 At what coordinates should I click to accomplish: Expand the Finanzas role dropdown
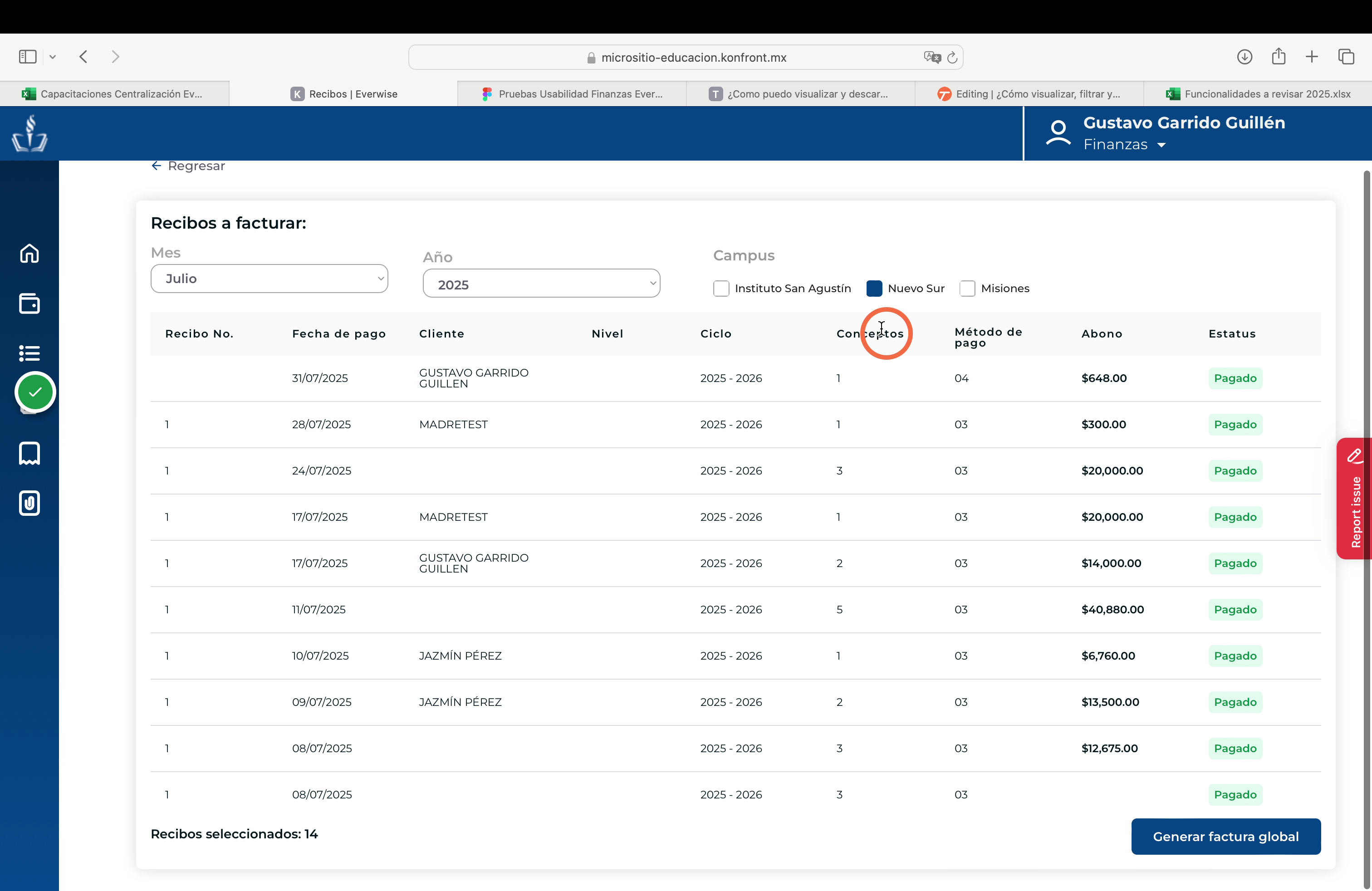[x=1124, y=145]
